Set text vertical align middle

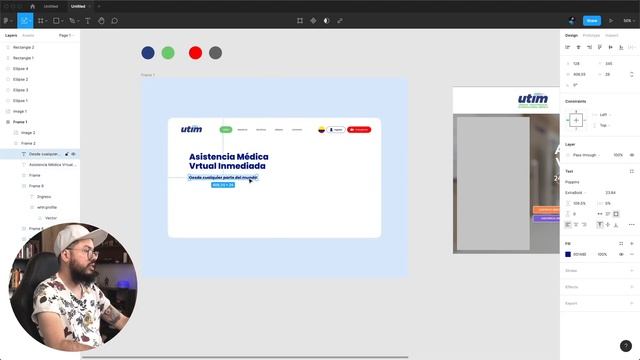[608, 224]
